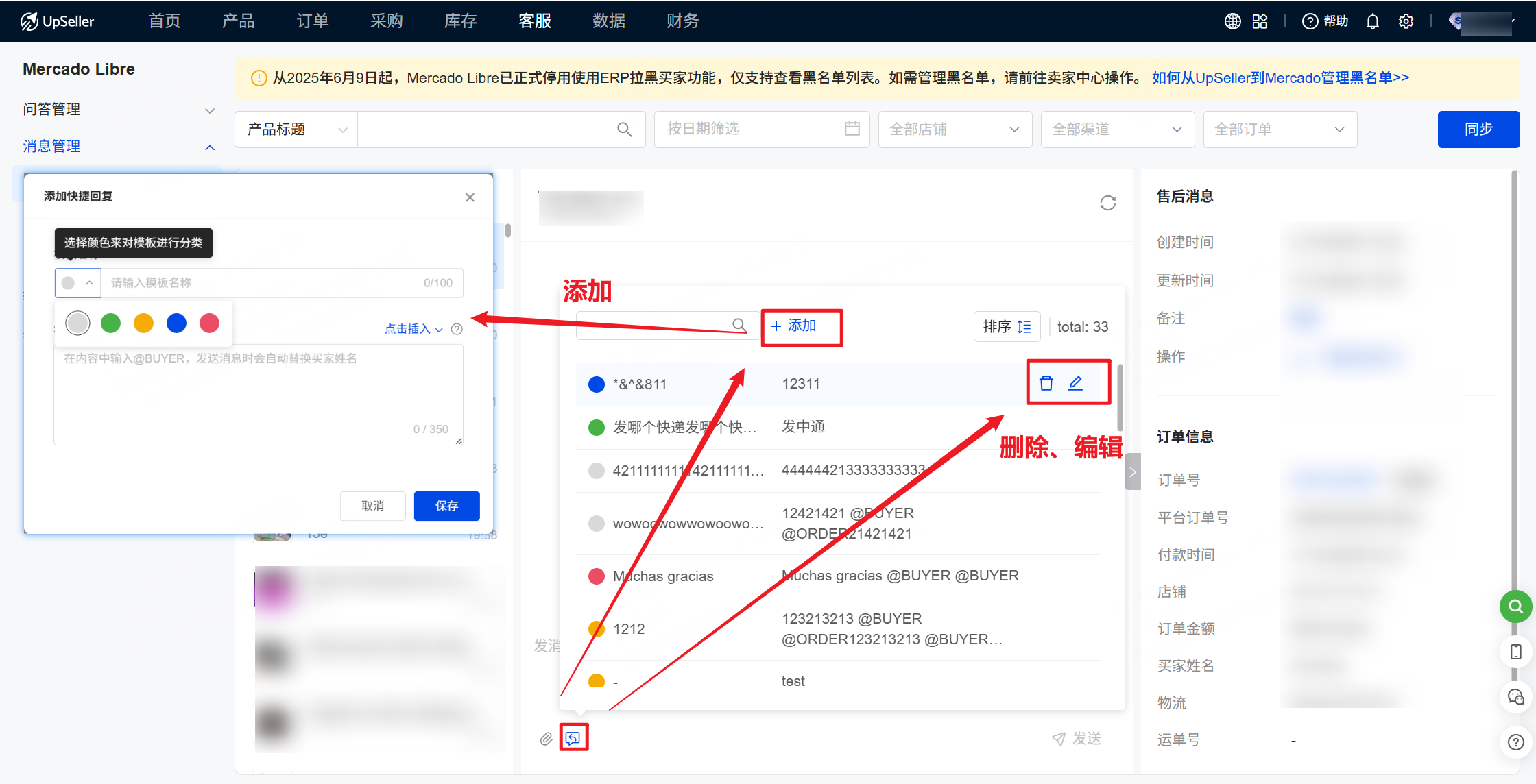1536x784 pixels.
Task: Expand the 全部店铺 store filter dropdown
Action: tap(955, 130)
